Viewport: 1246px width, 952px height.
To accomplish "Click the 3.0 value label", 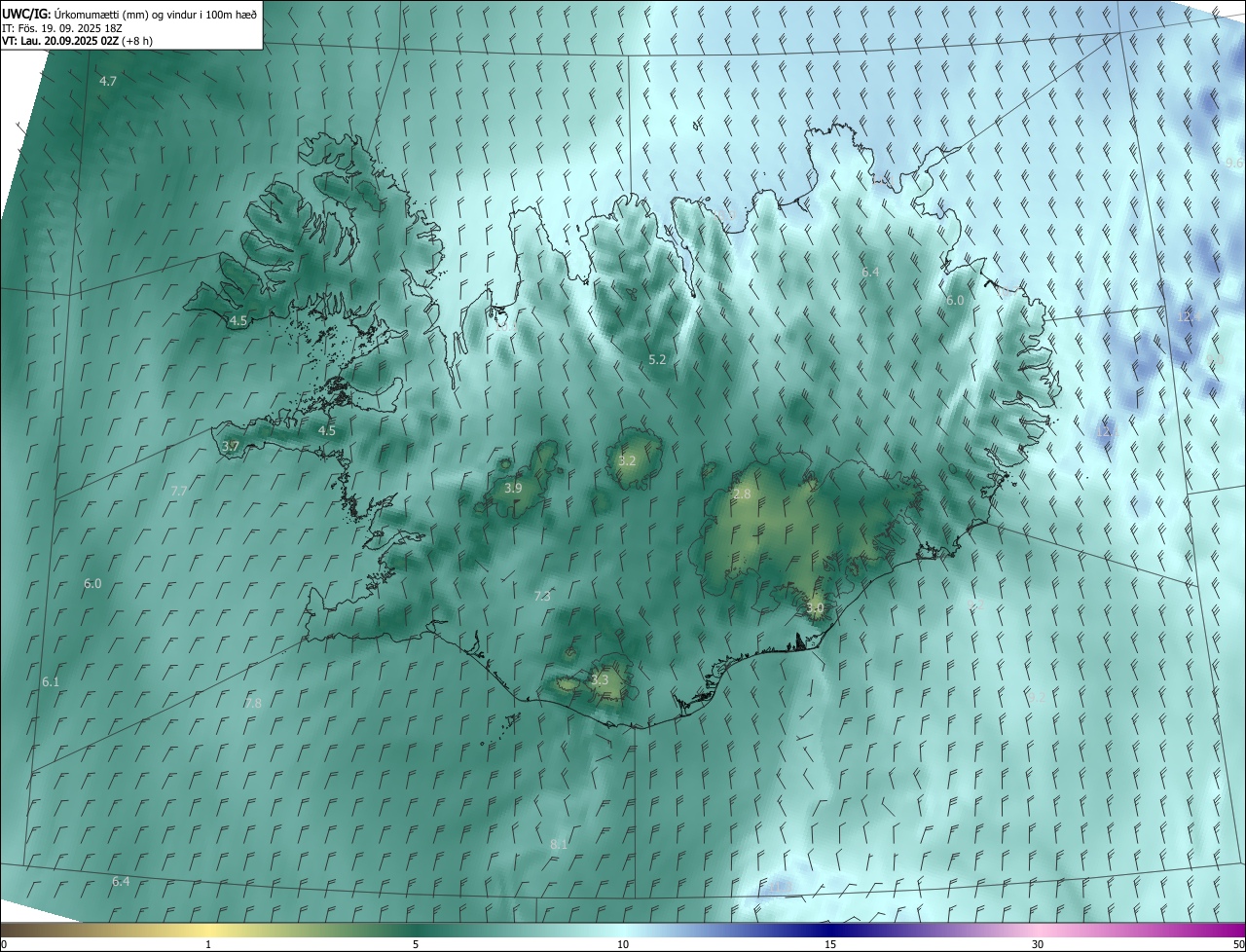I will (815, 608).
